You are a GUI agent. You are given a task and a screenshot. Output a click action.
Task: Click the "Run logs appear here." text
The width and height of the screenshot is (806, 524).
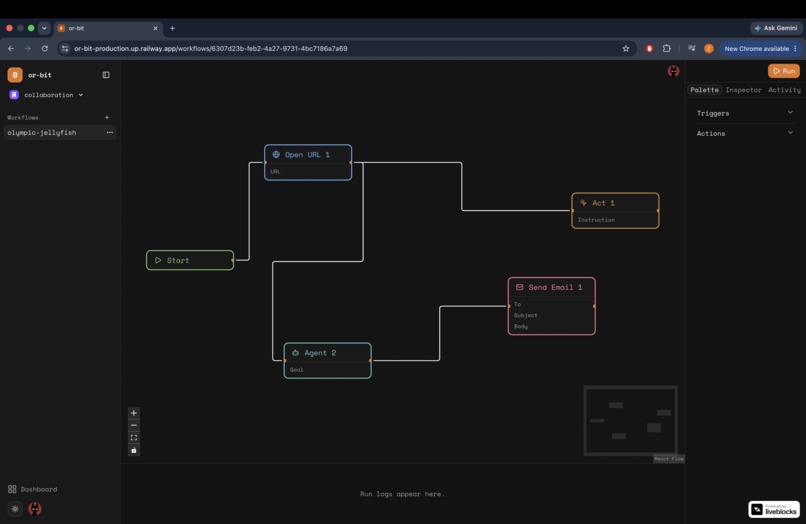pyautogui.click(x=402, y=494)
